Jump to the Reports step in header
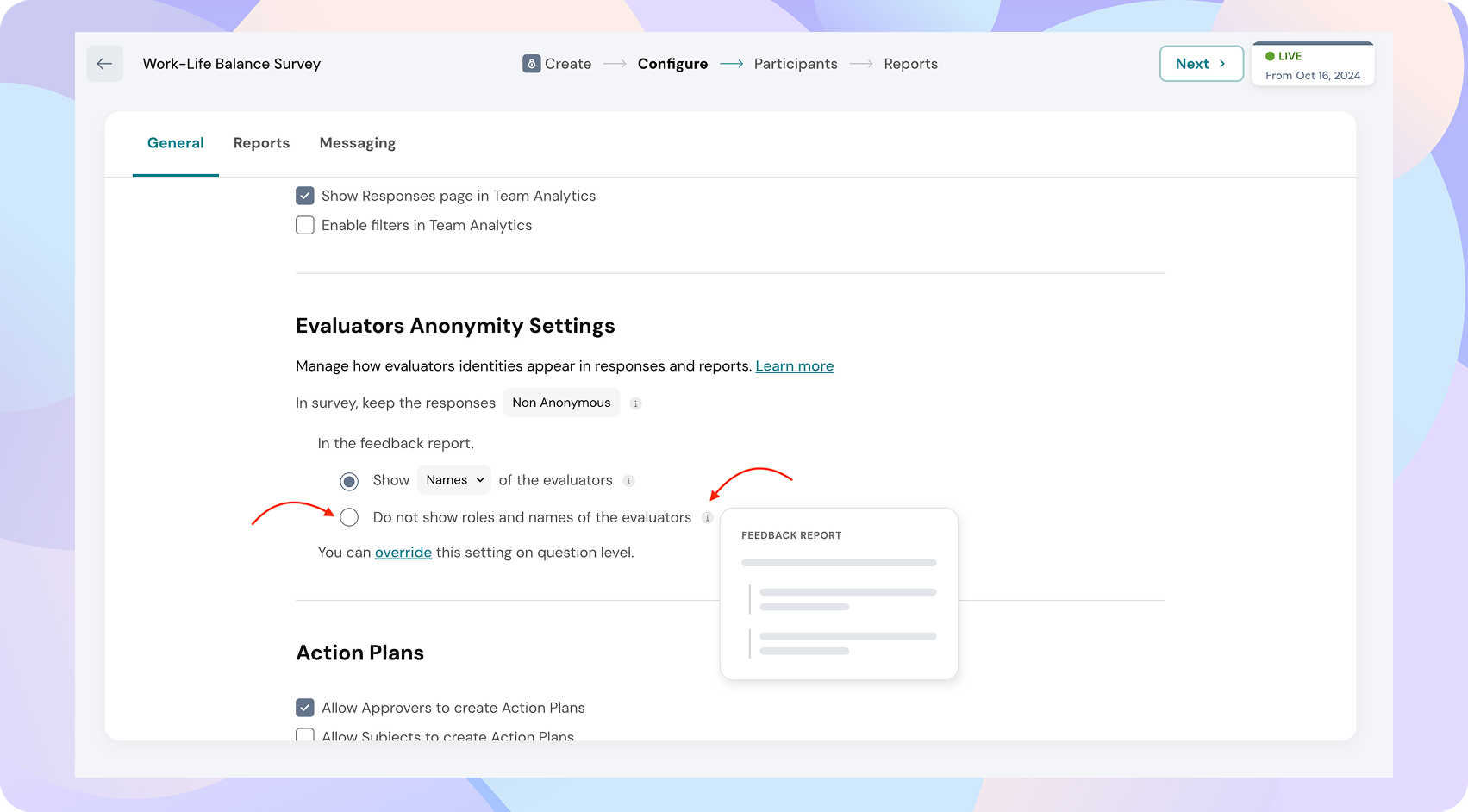Screen dimensions: 1468x812 910,64
